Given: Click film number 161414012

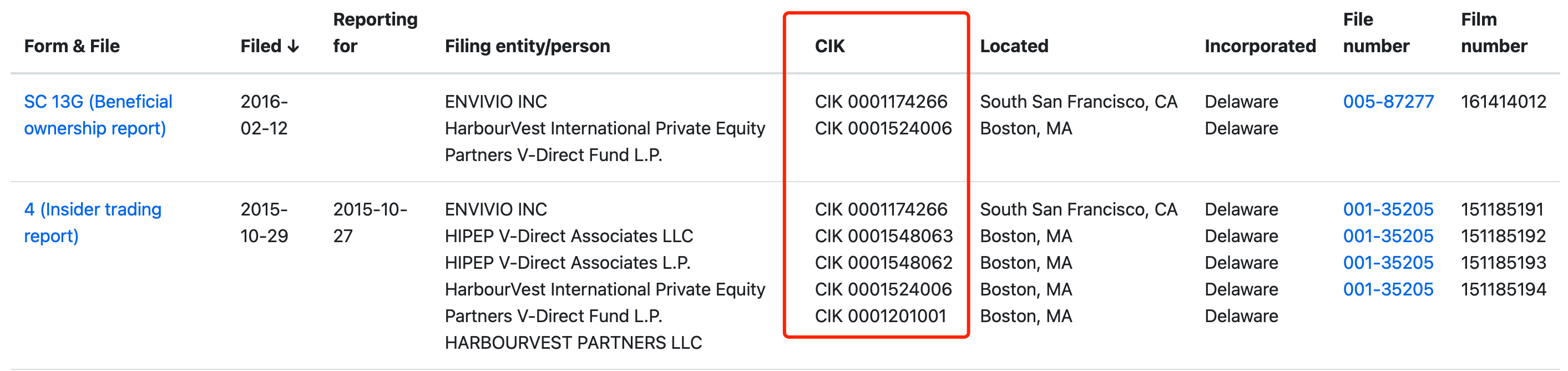Looking at the screenshot, I should click(1503, 102).
